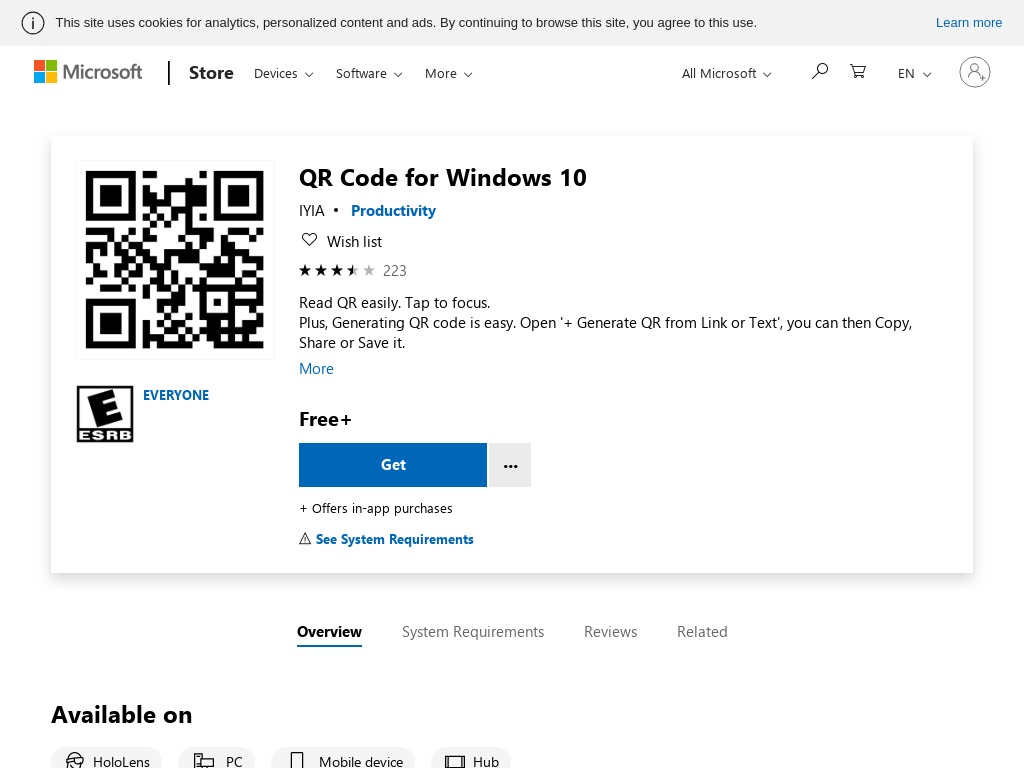Switch to the Reviews tab

tap(610, 632)
